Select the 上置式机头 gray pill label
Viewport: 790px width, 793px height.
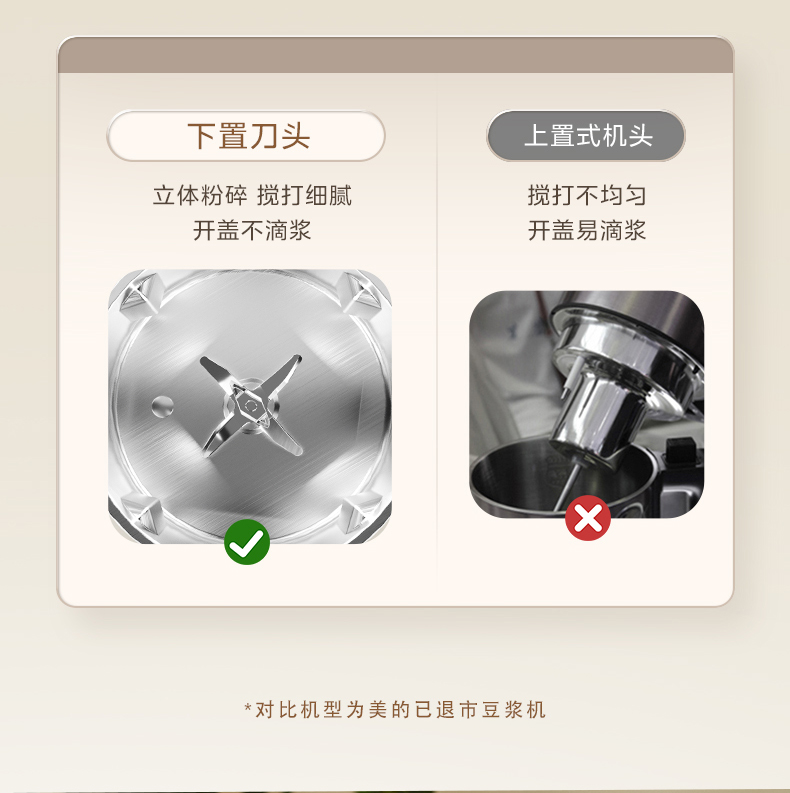pos(586,136)
